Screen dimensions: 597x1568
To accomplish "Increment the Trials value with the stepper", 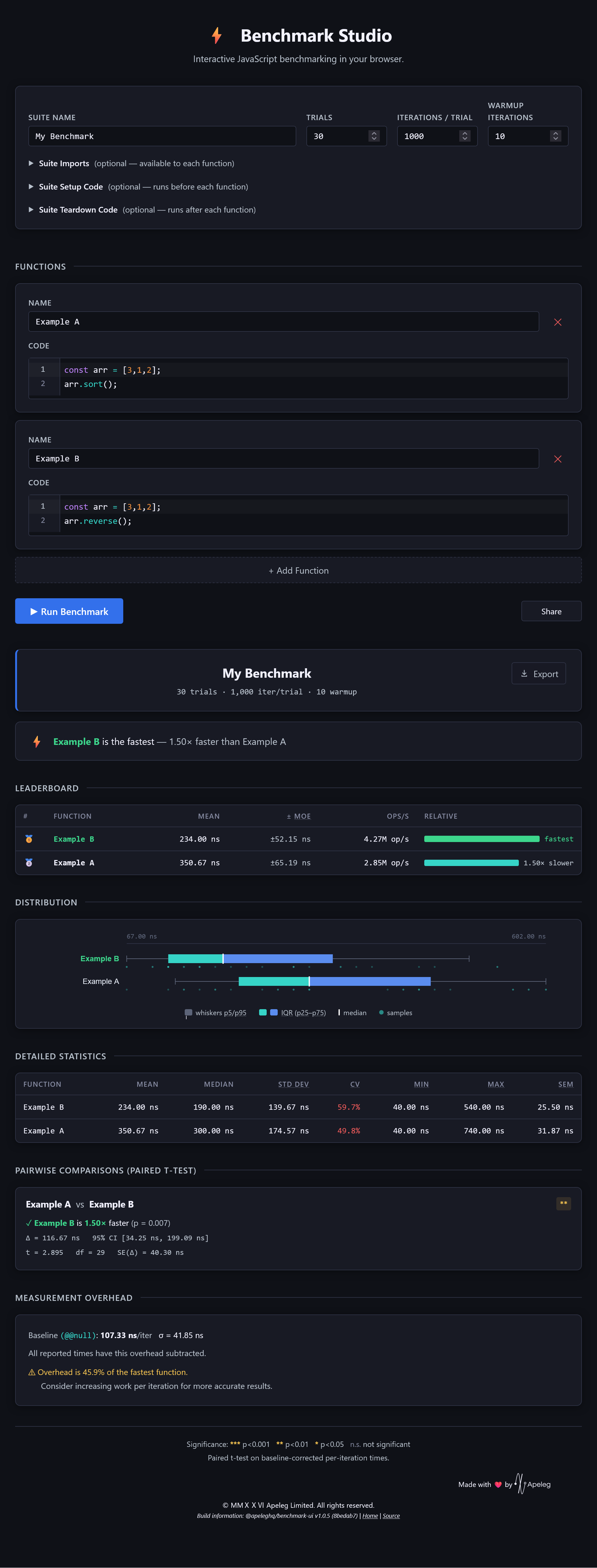I will (x=374, y=133).
